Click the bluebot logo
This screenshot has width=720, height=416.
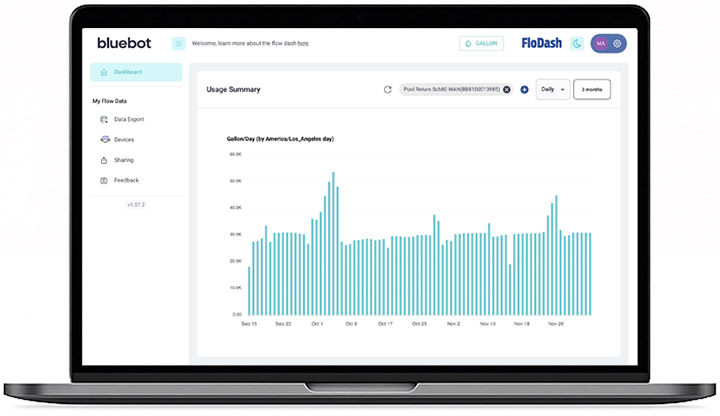[122, 43]
